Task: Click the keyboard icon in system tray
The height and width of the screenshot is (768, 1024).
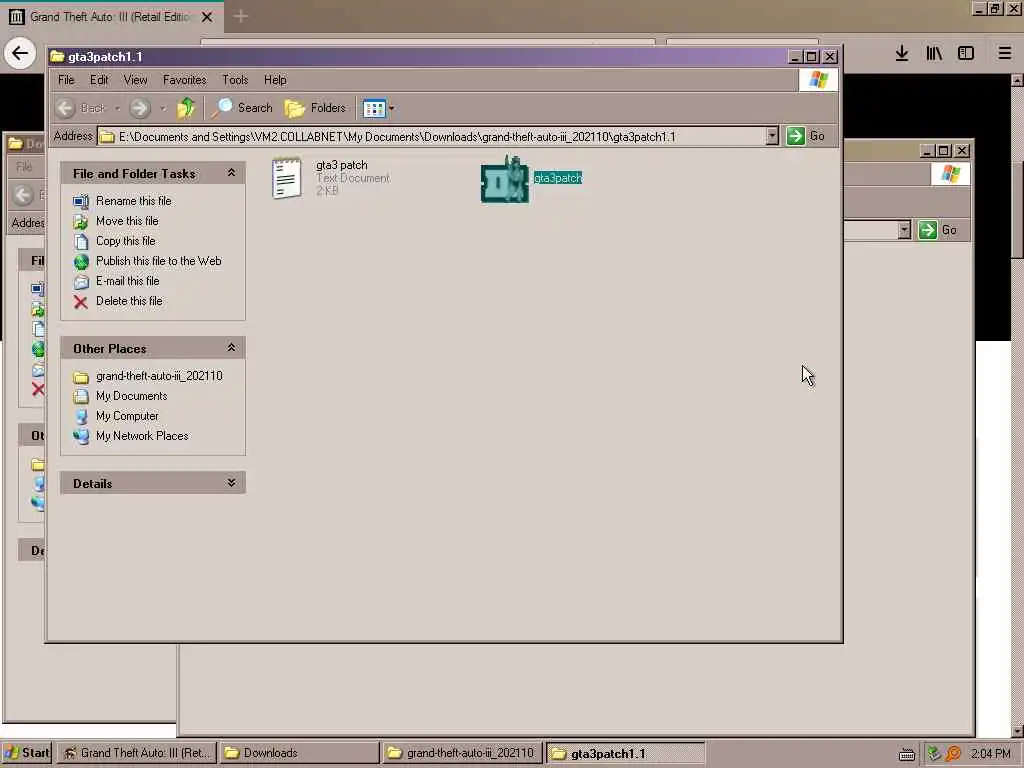Action: [906, 754]
